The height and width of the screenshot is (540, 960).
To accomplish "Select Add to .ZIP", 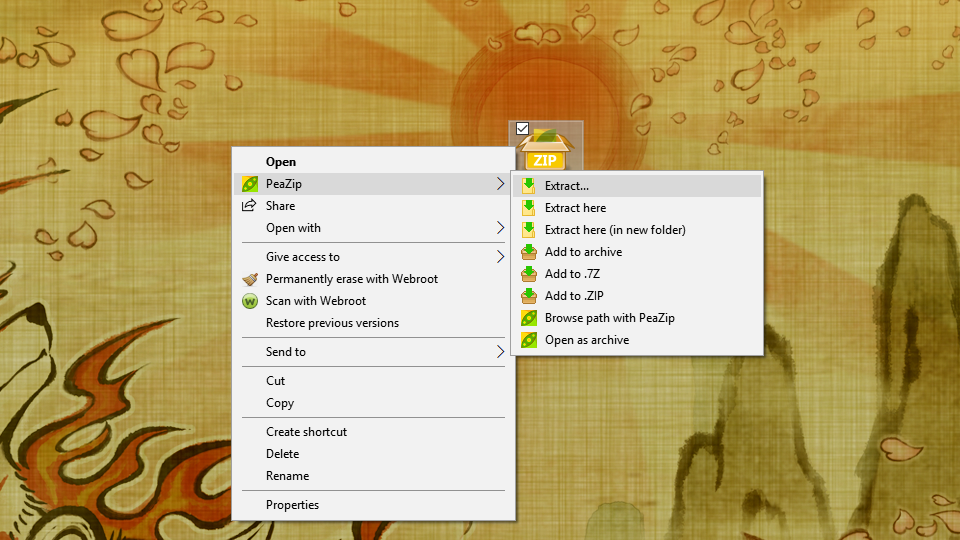I will pos(637,296).
